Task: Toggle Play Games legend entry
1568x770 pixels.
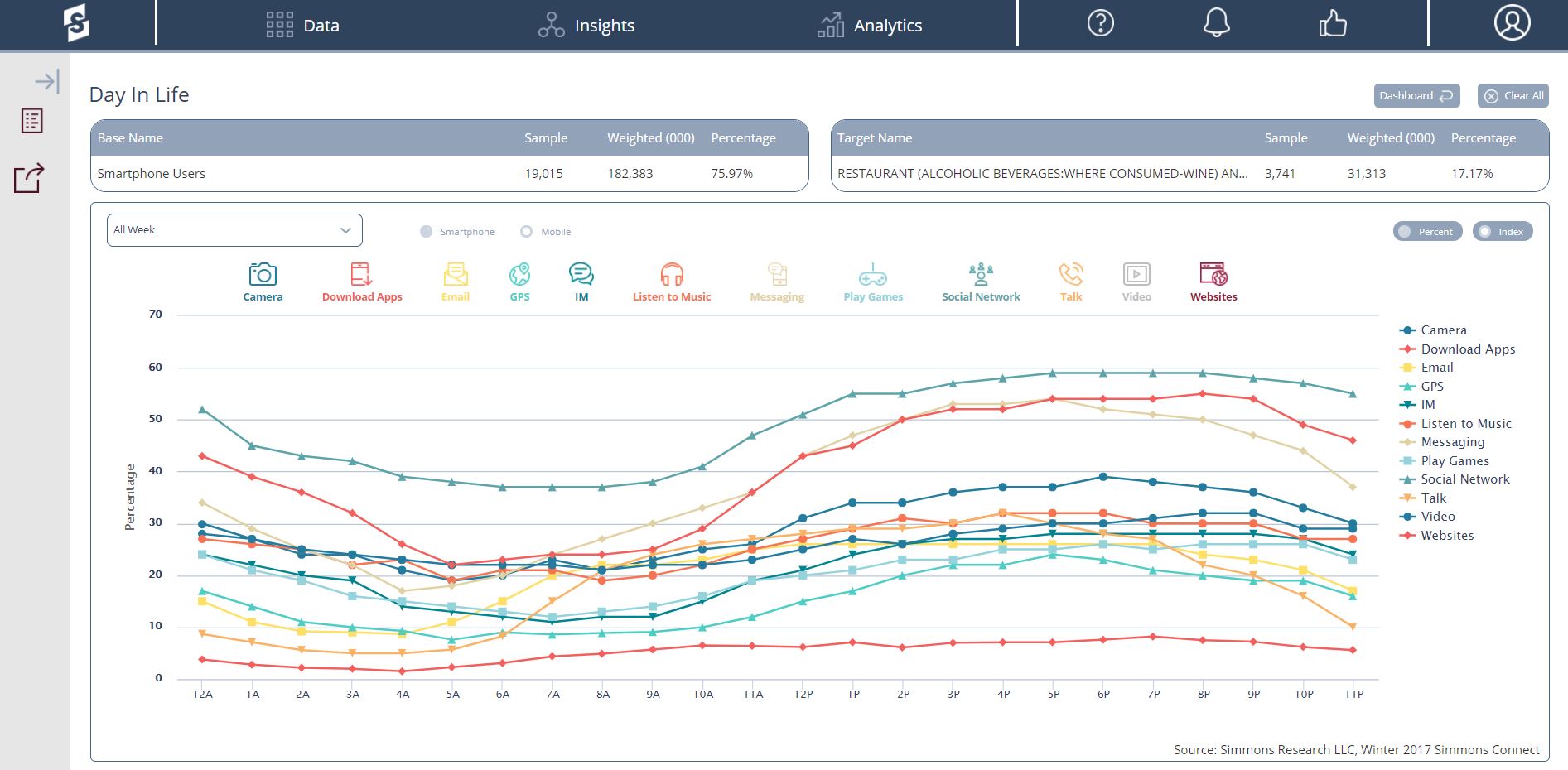Action: [1444, 461]
